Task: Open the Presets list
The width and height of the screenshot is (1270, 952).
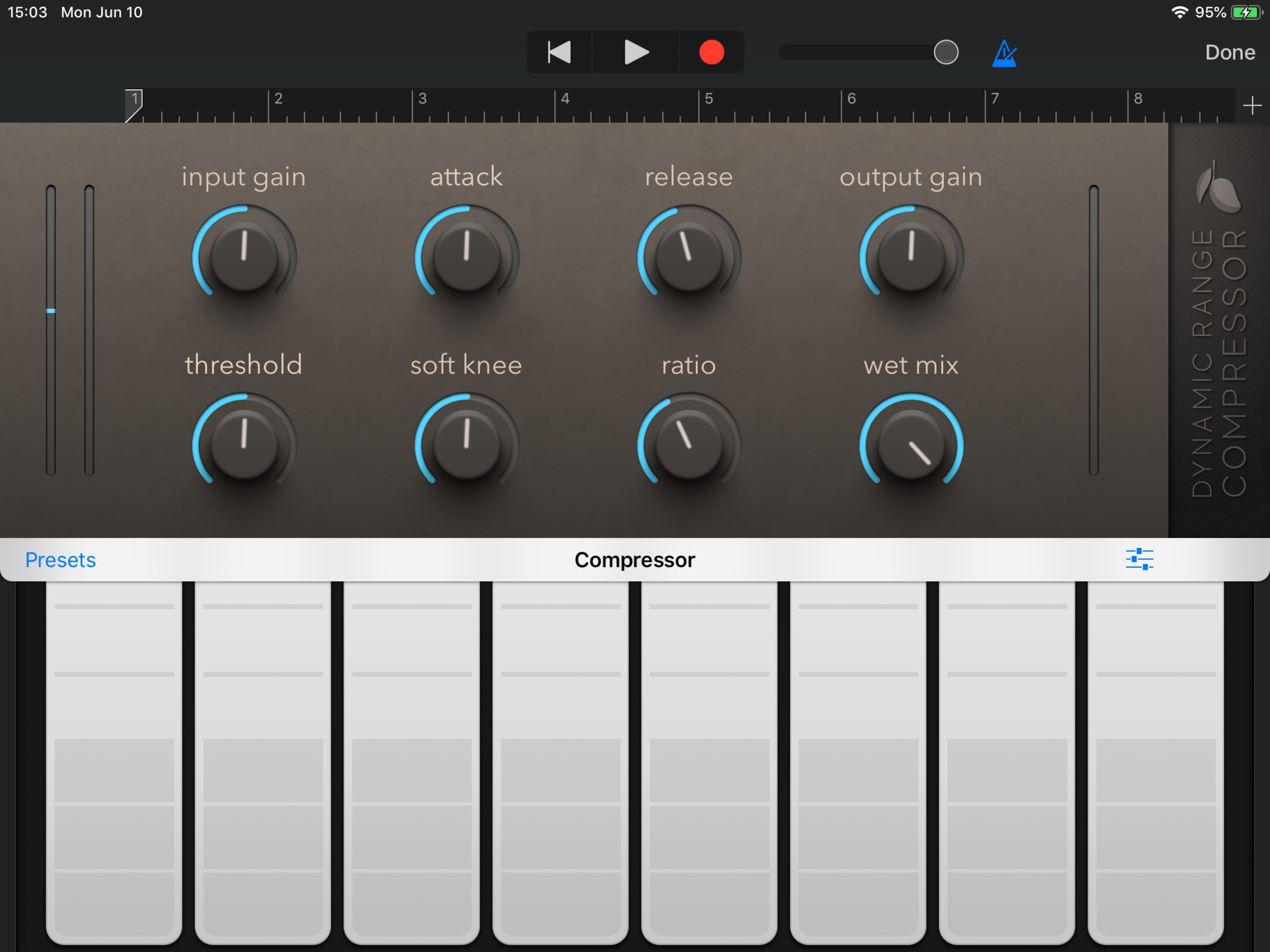Action: 60,559
